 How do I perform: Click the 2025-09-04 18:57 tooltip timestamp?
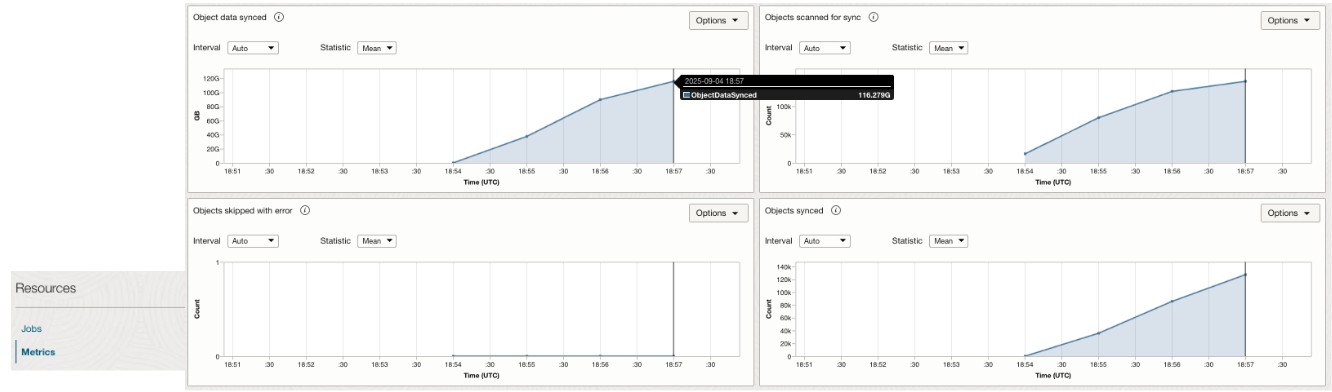click(x=714, y=81)
